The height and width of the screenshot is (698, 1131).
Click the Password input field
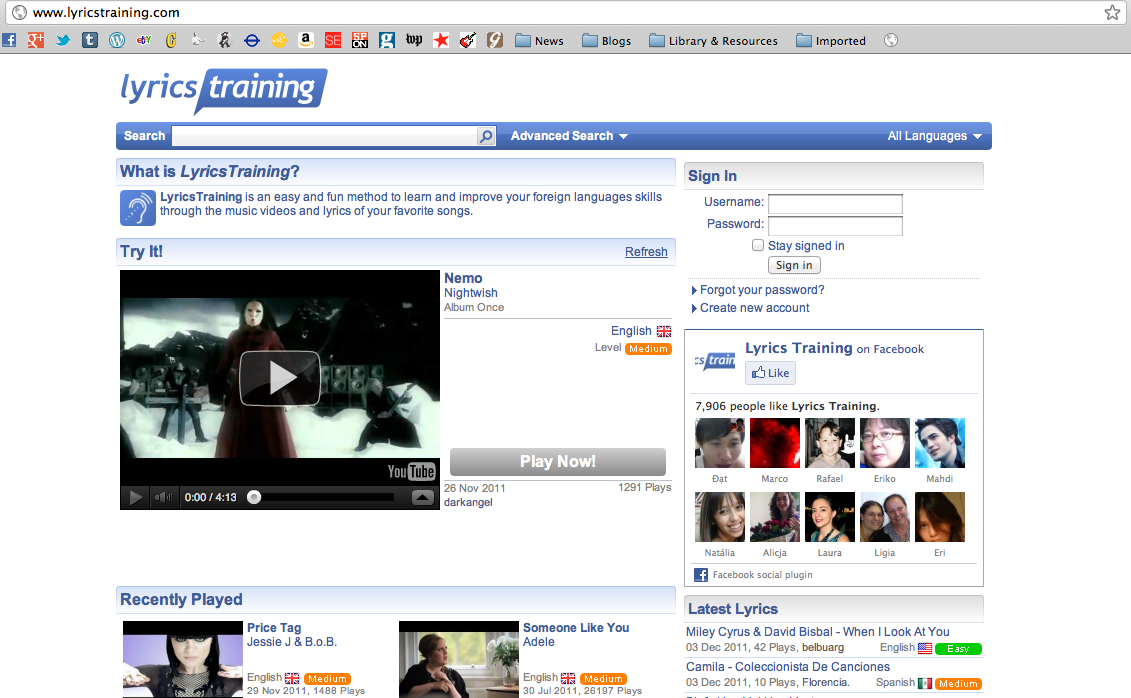(835, 226)
